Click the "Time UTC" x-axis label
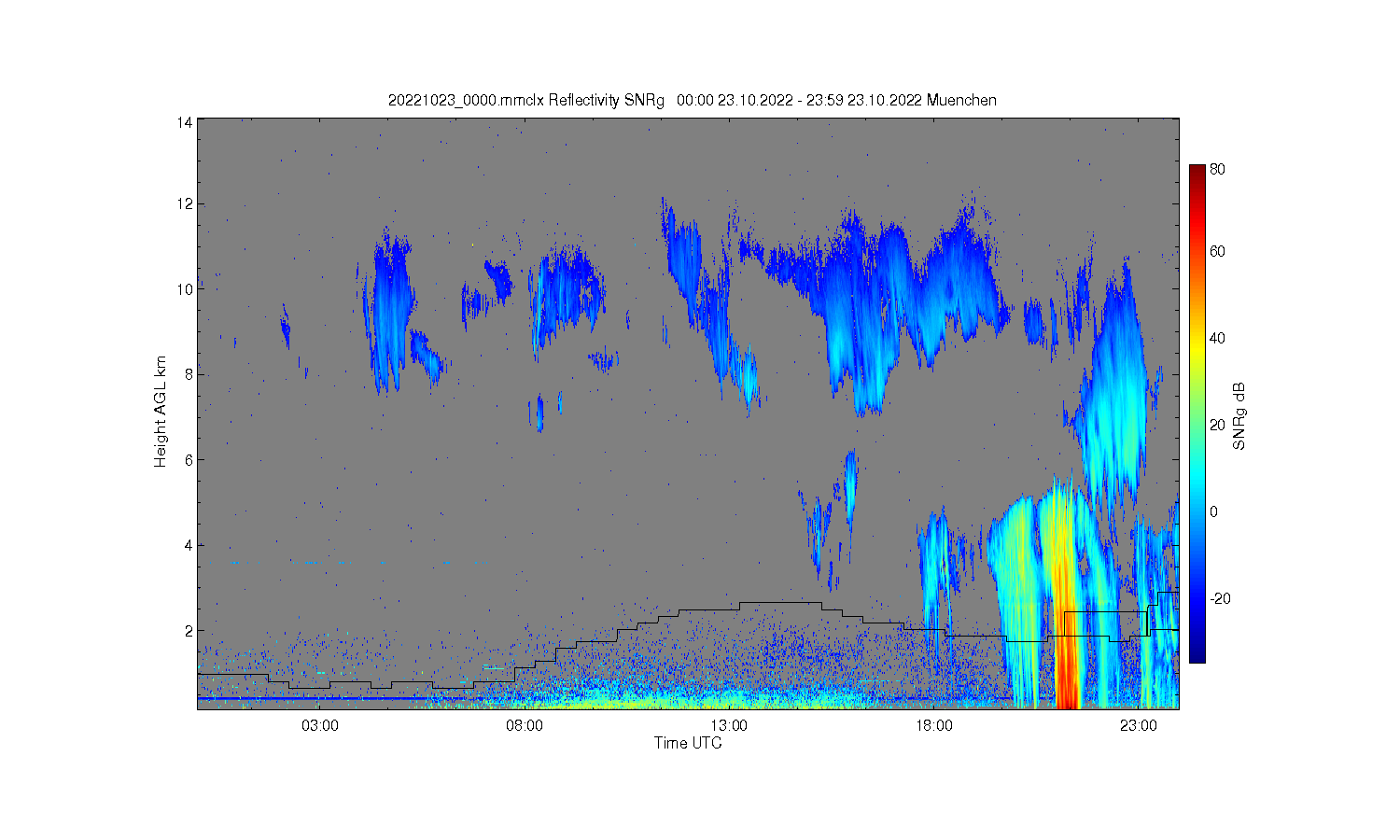Image resolution: width=1400 pixels, height=840 pixels. click(x=688, y=743)
